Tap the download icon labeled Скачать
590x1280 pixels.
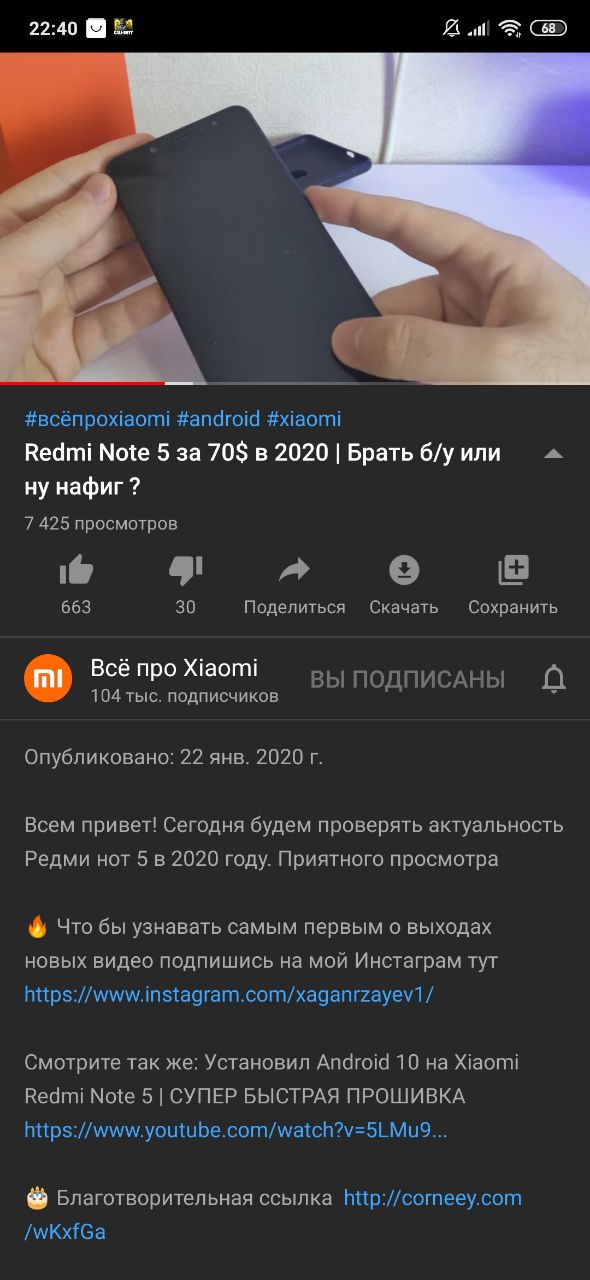pos(403,571)
